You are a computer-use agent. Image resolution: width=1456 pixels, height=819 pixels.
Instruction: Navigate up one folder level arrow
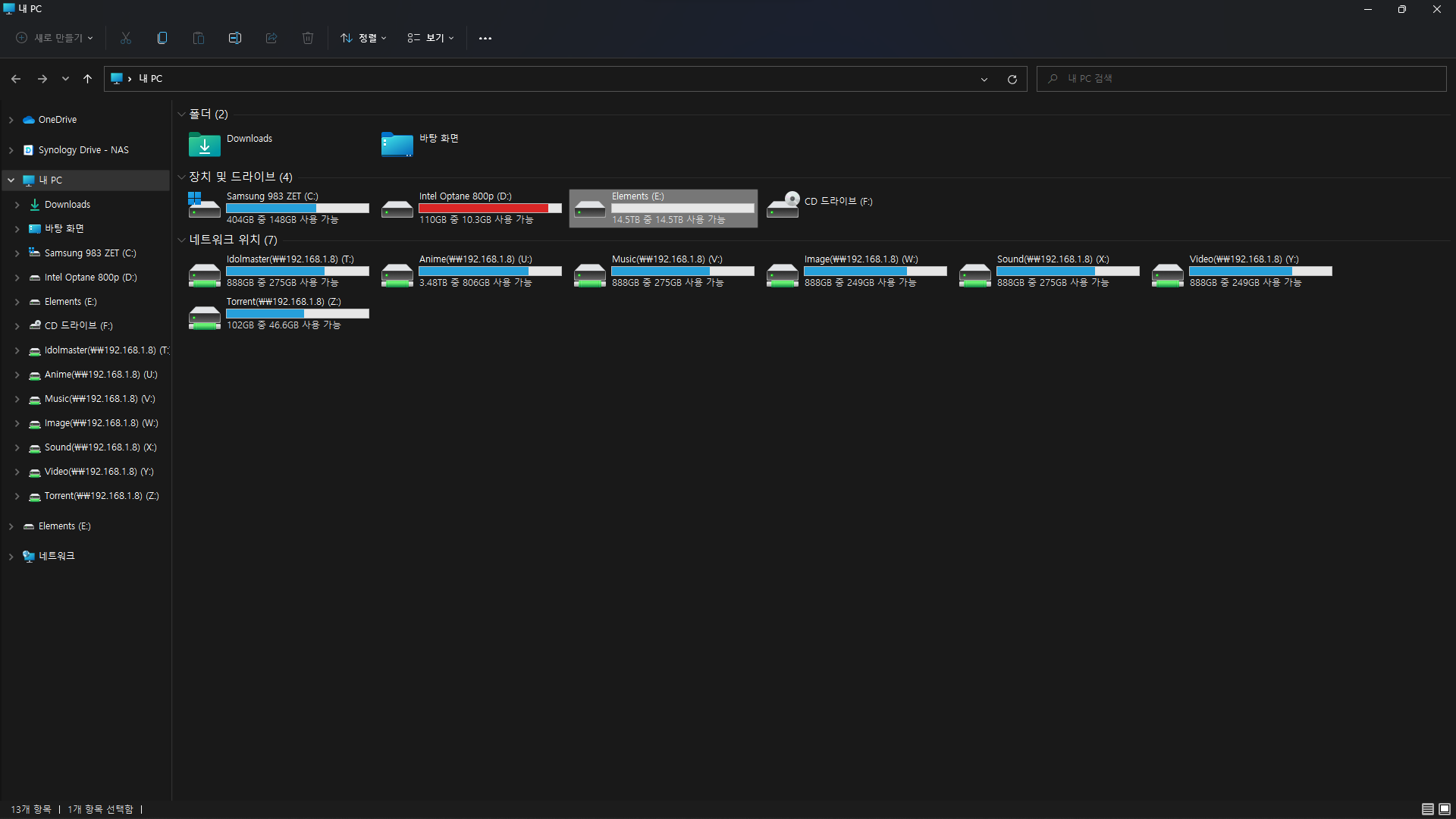[x=87, y=79]
